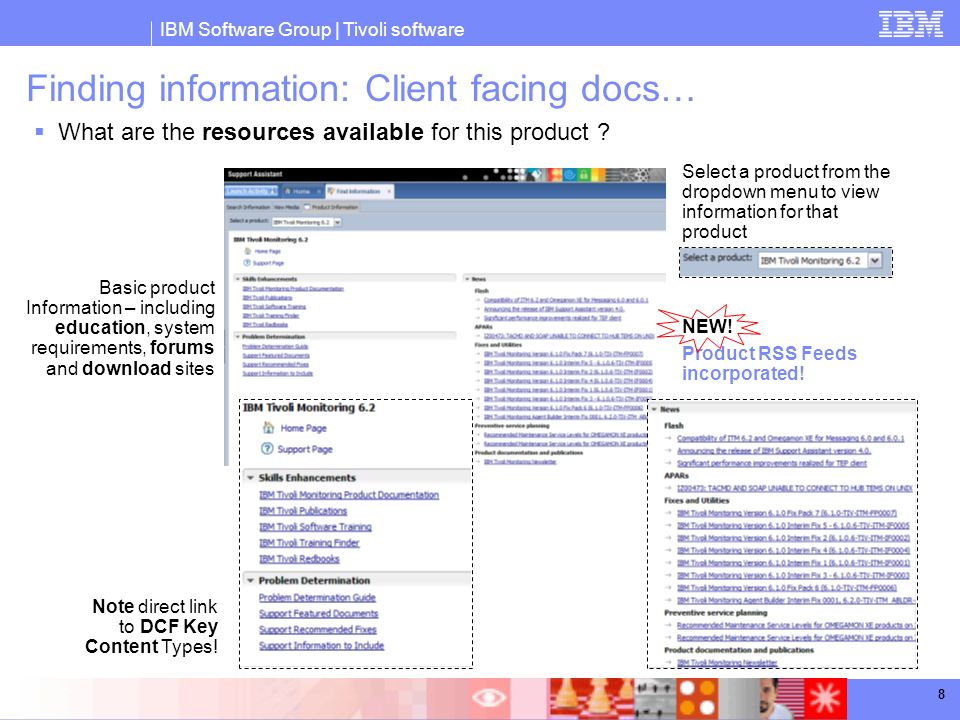This screenshot has height=720, width=960.
Task: Open enlarged Version 6.1.0 Interim Fix 3 link
Action: coord(793,576)
